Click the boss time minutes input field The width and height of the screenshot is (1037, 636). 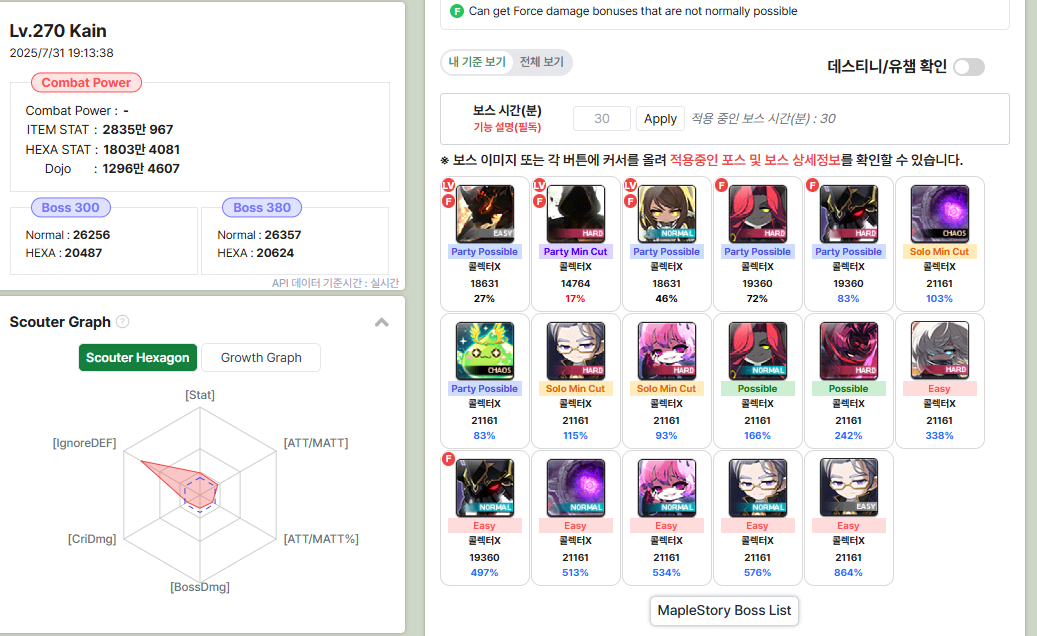pyautogui.click(x=602, y=119)
